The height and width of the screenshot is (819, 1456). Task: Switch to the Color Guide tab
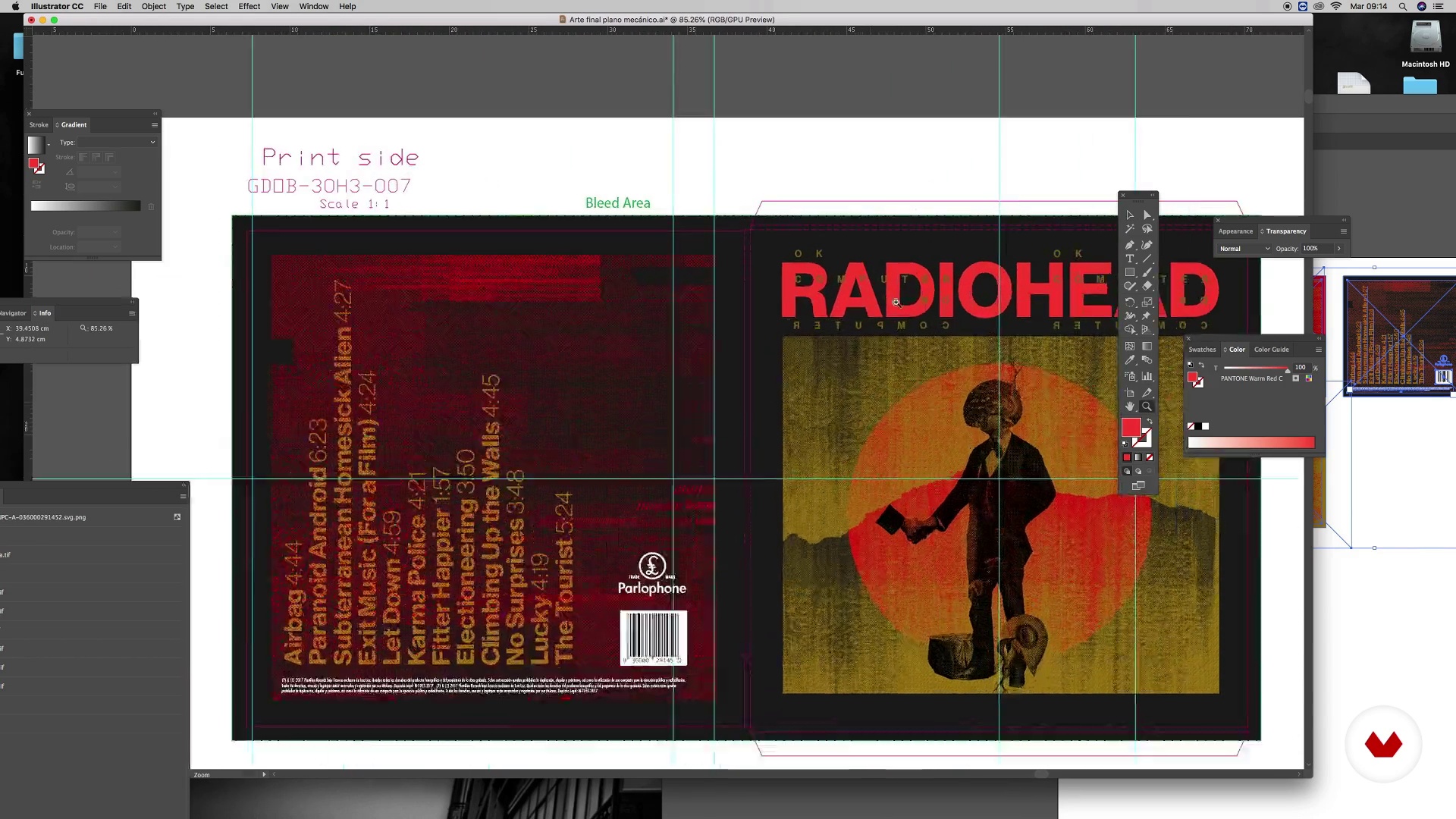click(x=1271, y=350)
